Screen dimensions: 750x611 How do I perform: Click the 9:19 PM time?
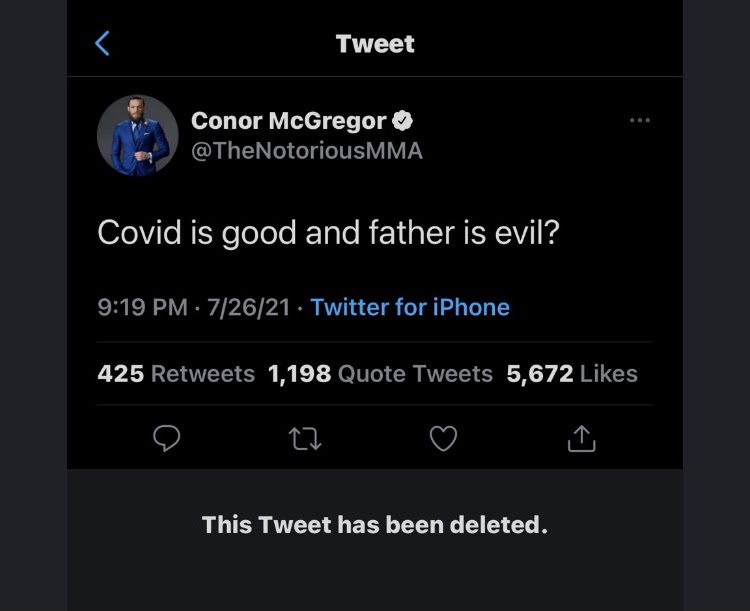tap(141, 307)
